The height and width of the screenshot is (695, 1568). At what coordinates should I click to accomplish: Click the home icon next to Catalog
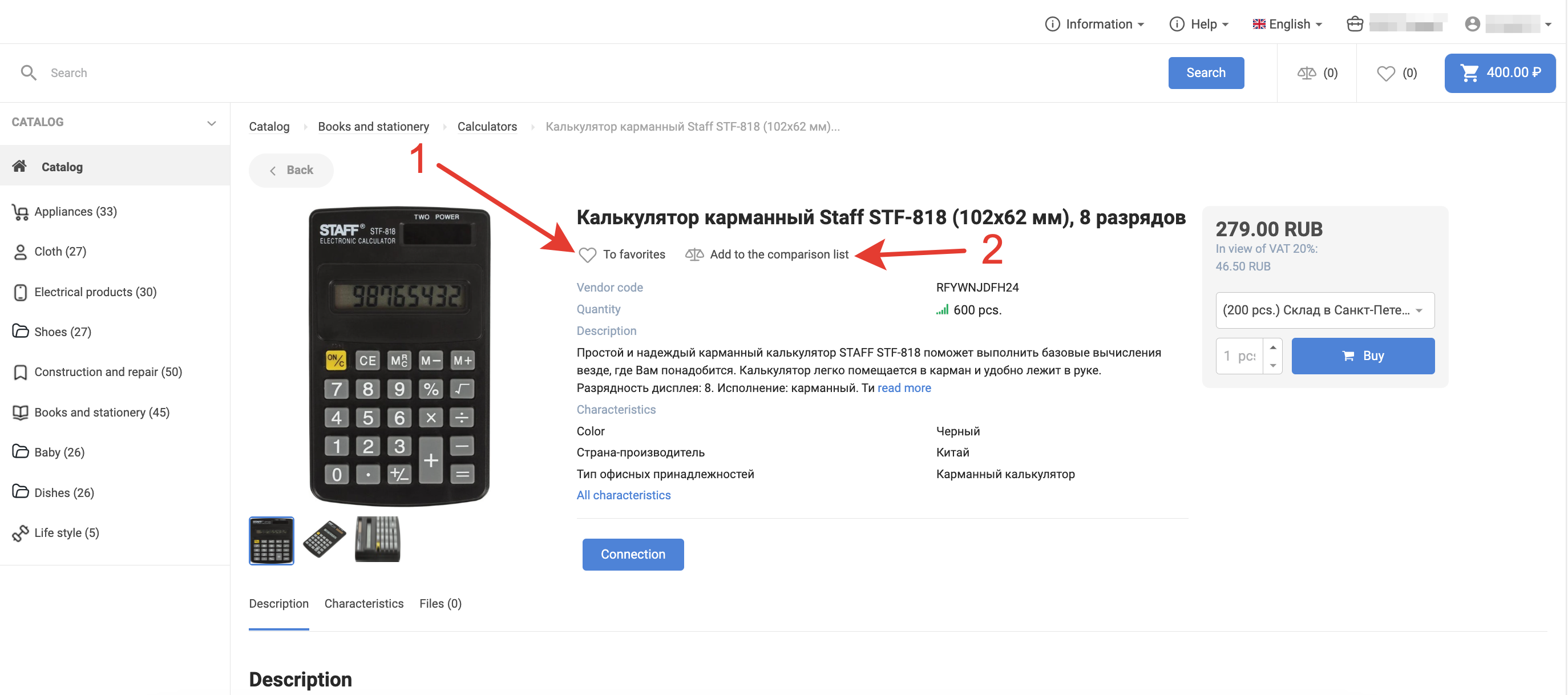pyautogui.click(x=19, y=166)
